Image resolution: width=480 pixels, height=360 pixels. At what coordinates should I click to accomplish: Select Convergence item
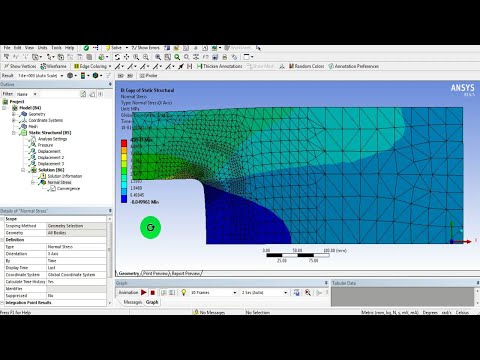click(68, 189)
